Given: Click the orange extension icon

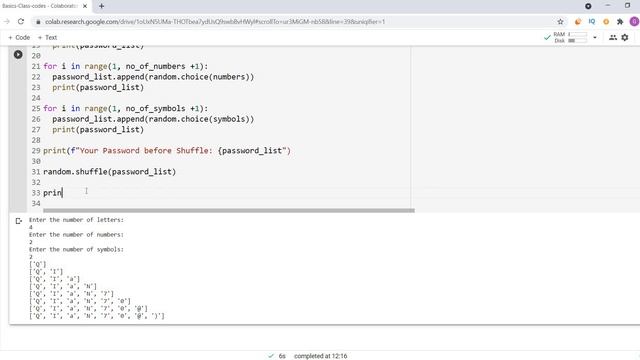Looking at the screenshot, I should tap(578, 22).
